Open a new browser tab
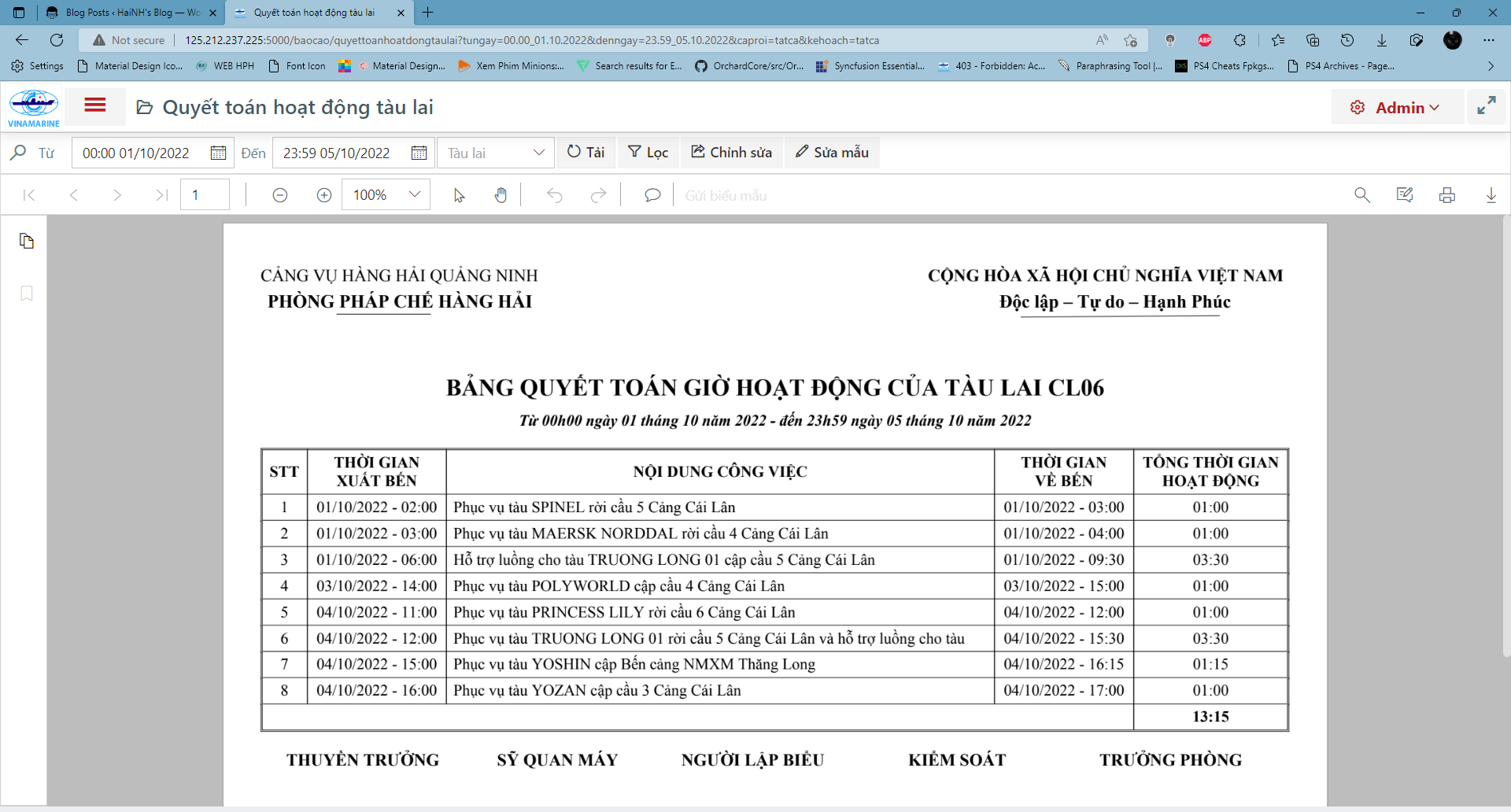This screenshot has width=1511, height=812. [428, 13]
